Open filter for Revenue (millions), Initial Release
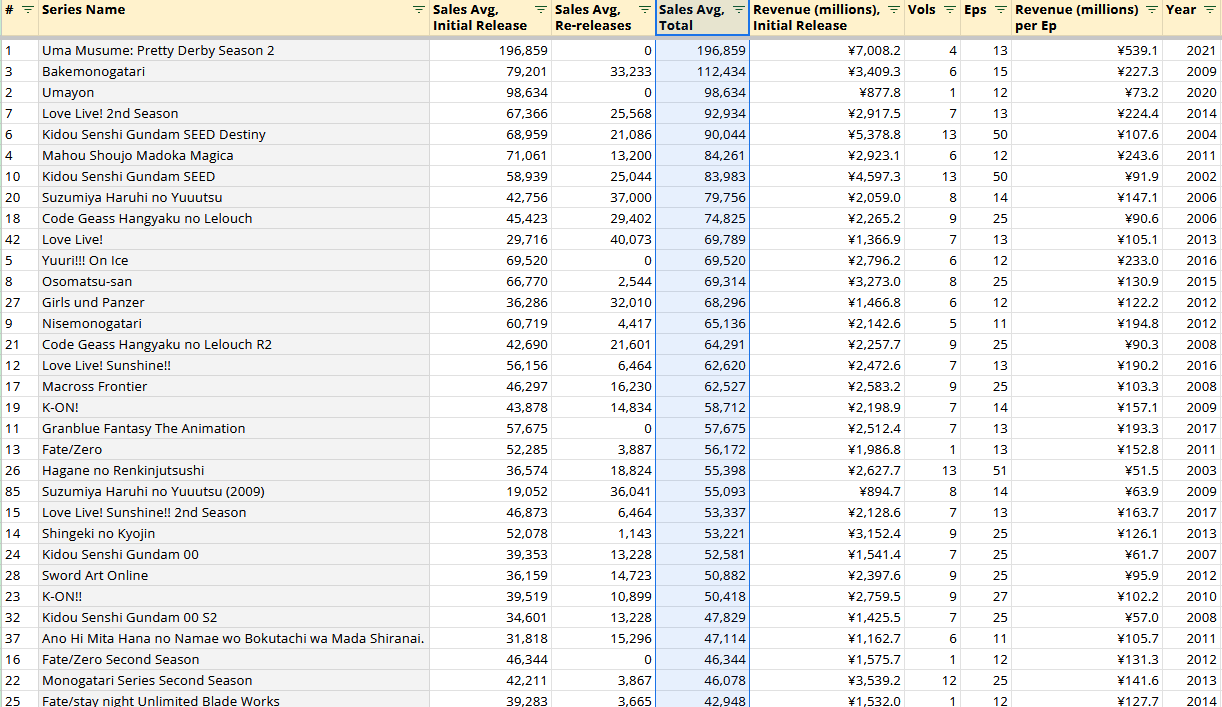 (x=893, y=10)
